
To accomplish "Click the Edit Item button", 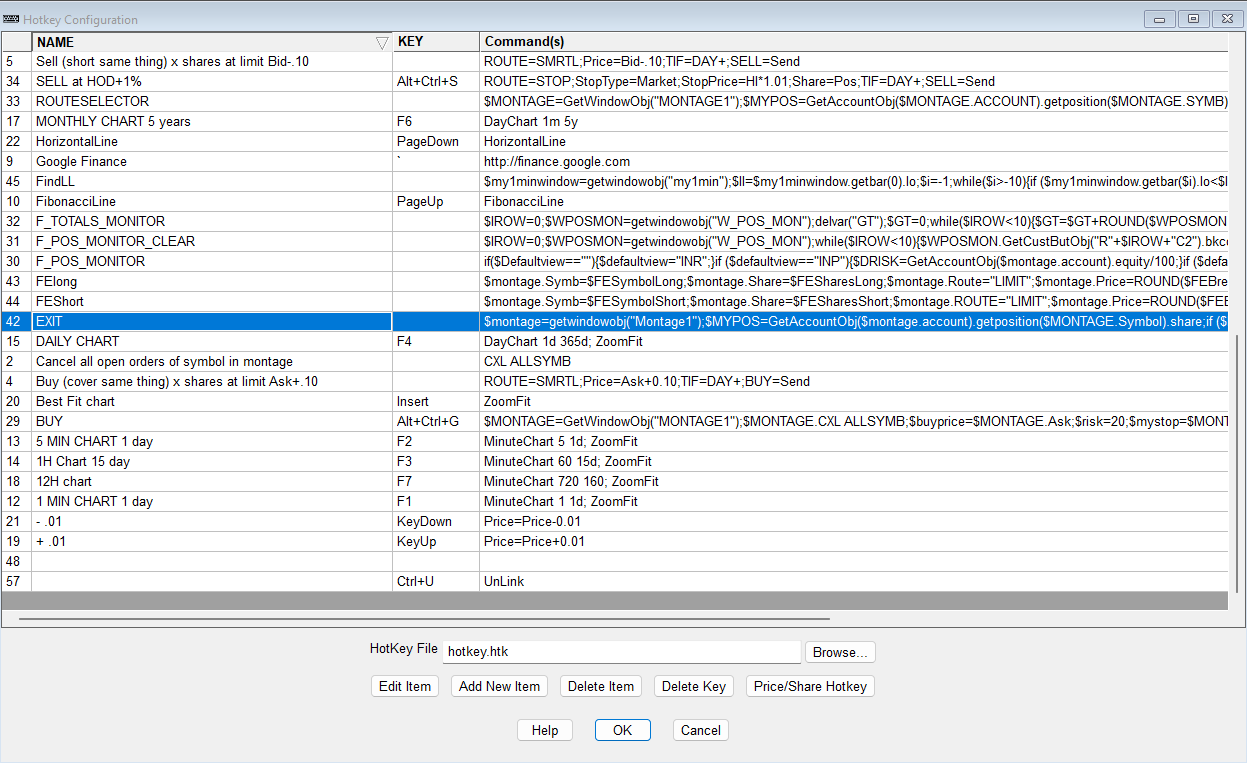I will tap(405, 686).
